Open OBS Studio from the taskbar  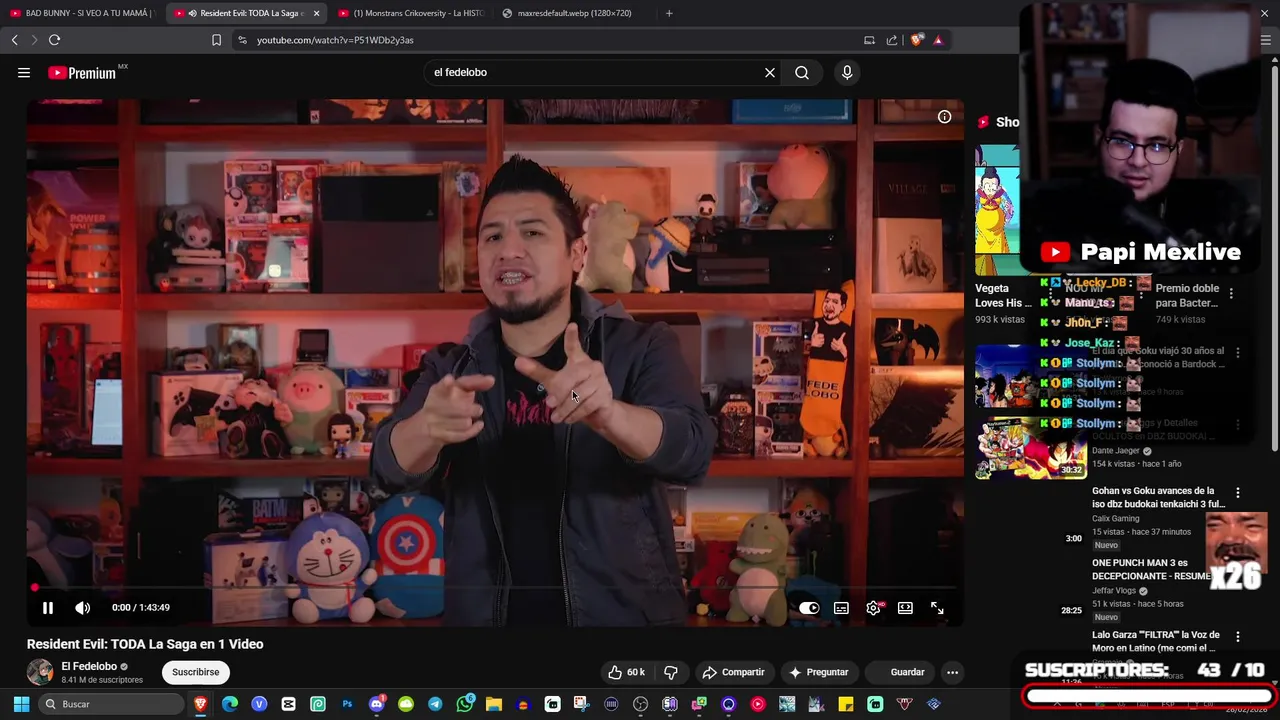point(640,704)
